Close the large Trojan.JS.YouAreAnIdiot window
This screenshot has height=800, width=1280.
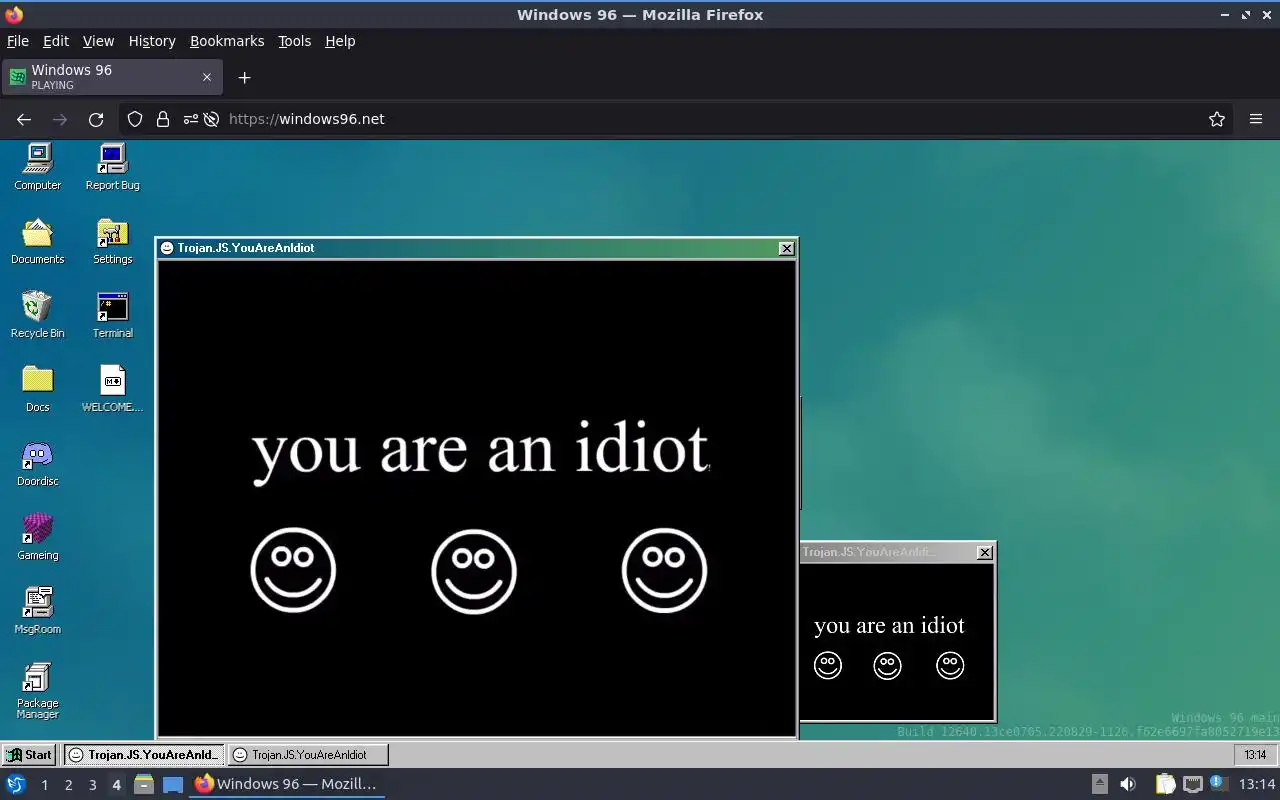pos(787,248)
